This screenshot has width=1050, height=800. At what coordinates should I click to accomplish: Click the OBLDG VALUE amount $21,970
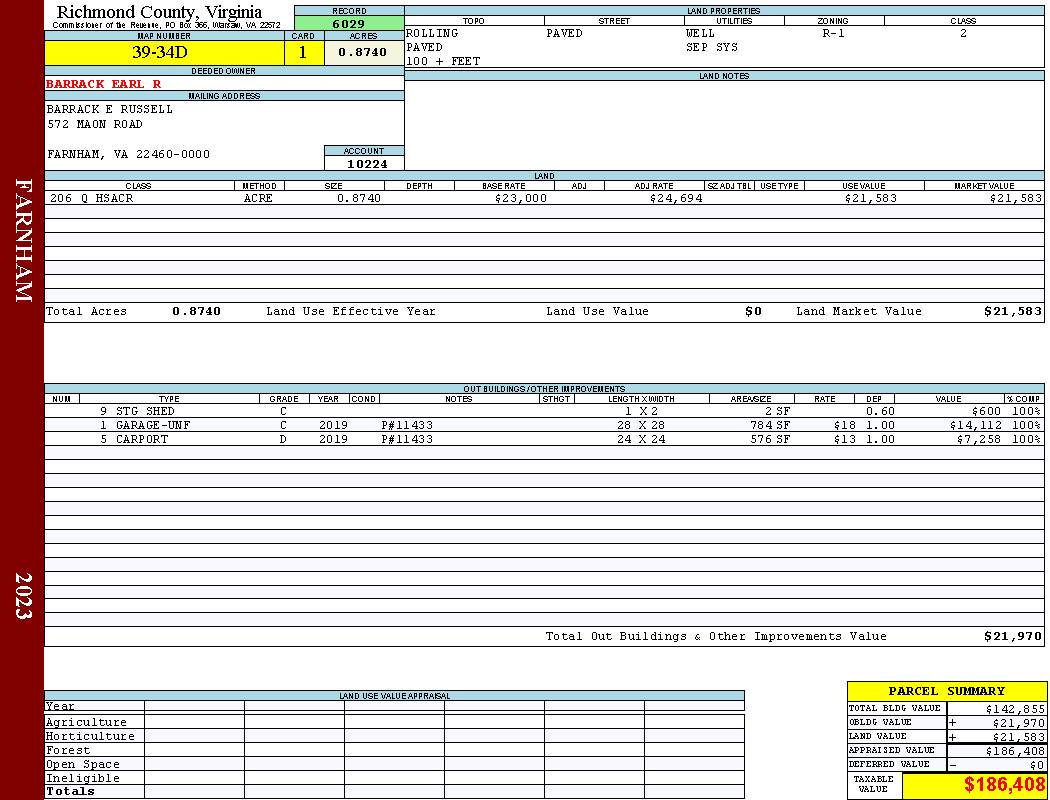coord(1018,724)
